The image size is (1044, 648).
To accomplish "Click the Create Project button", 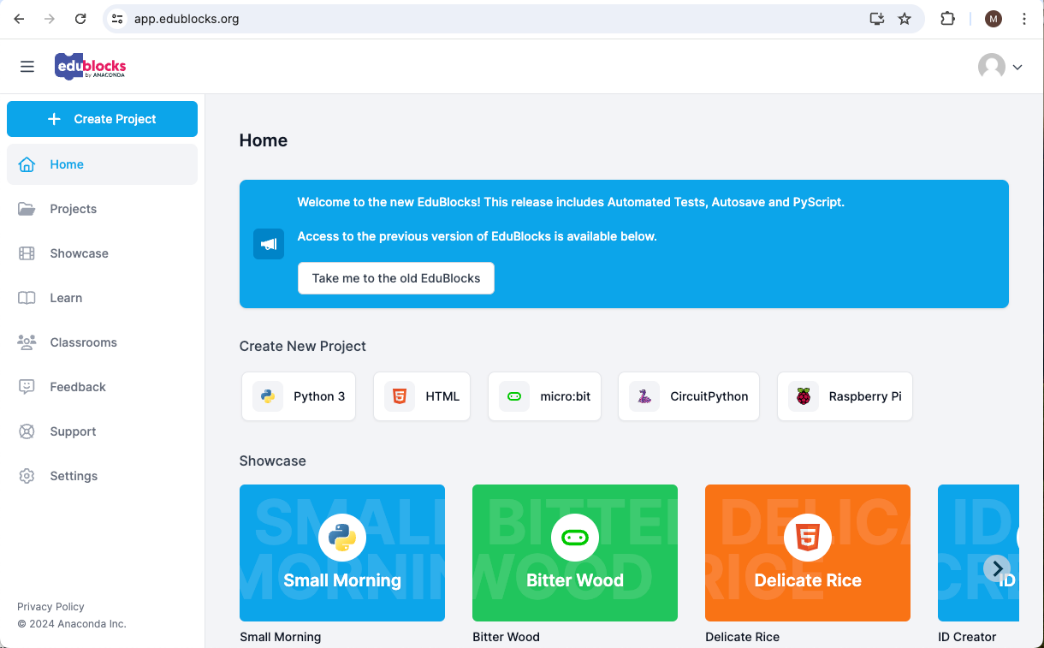I will (x=102, y=119).
